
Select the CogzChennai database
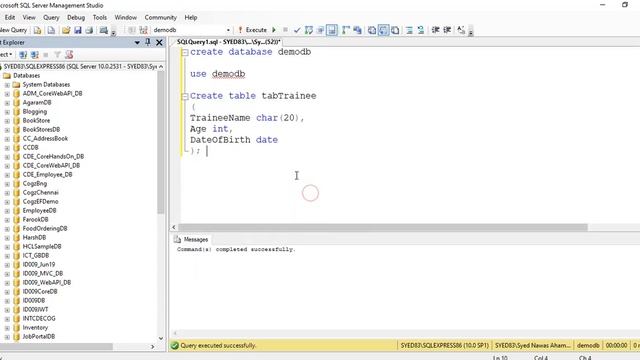point(40,193)
